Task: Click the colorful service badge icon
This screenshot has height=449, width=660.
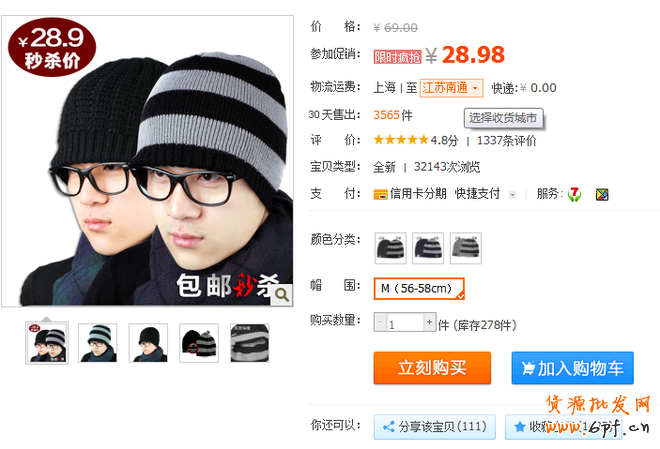Action: pyautogui.click(x=602, y=194)
